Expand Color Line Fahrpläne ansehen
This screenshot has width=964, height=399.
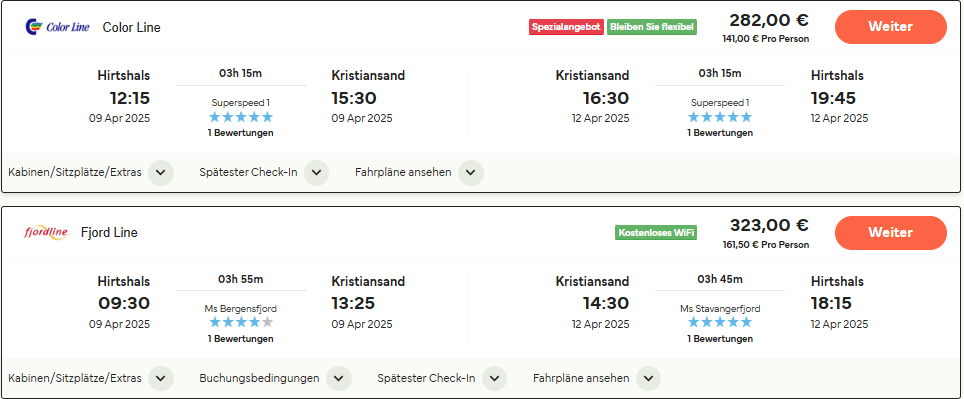tap(470, 173)
